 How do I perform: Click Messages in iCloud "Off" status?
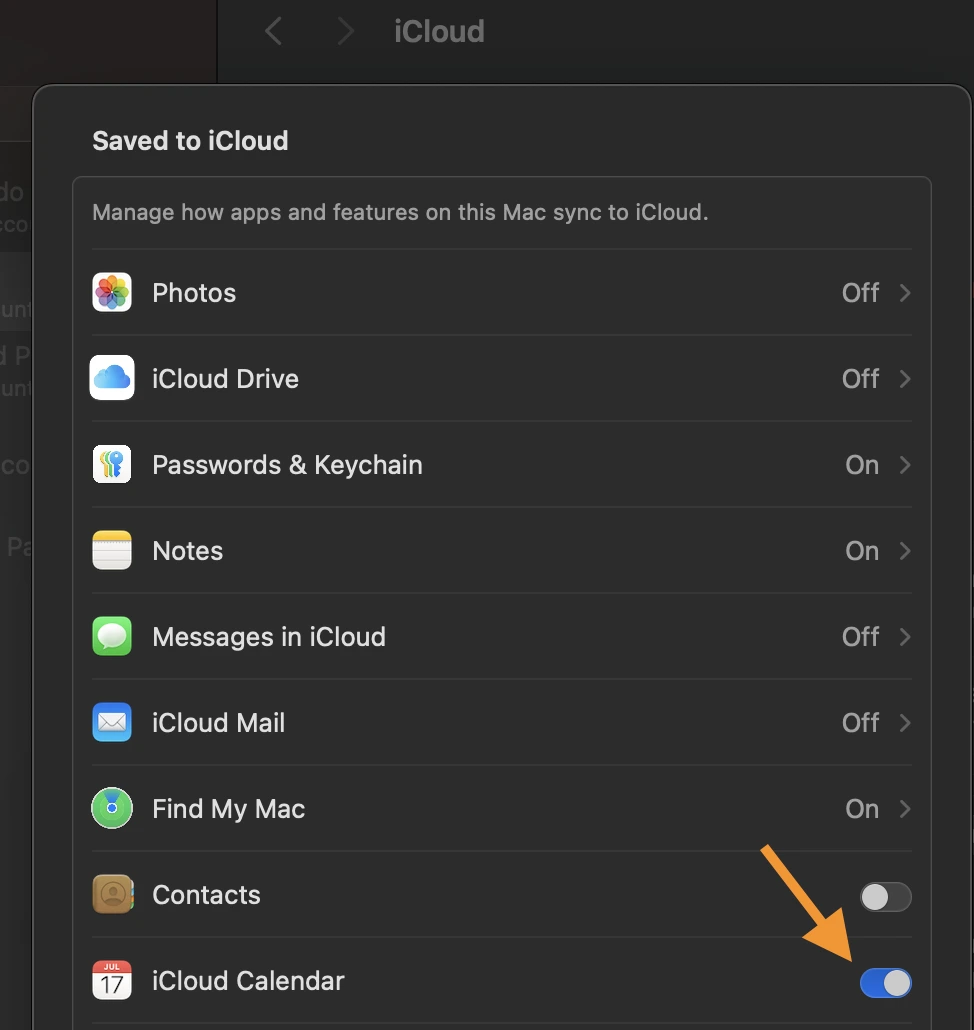tap(860, 637)
